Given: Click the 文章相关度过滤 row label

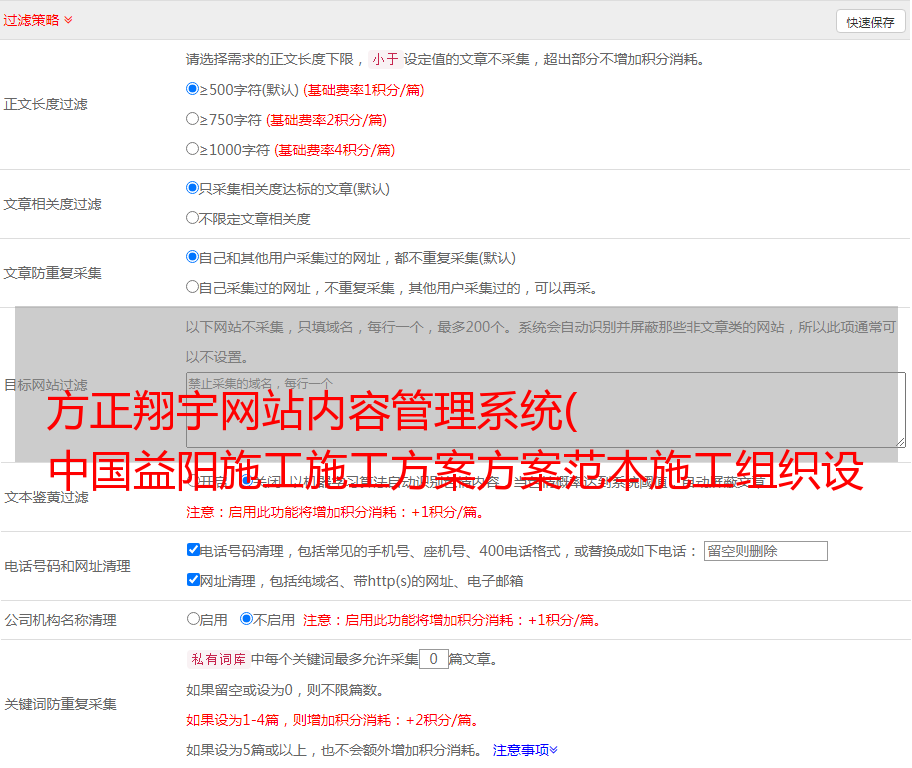Looking at the screenshot, I should [x=52, y=204].
